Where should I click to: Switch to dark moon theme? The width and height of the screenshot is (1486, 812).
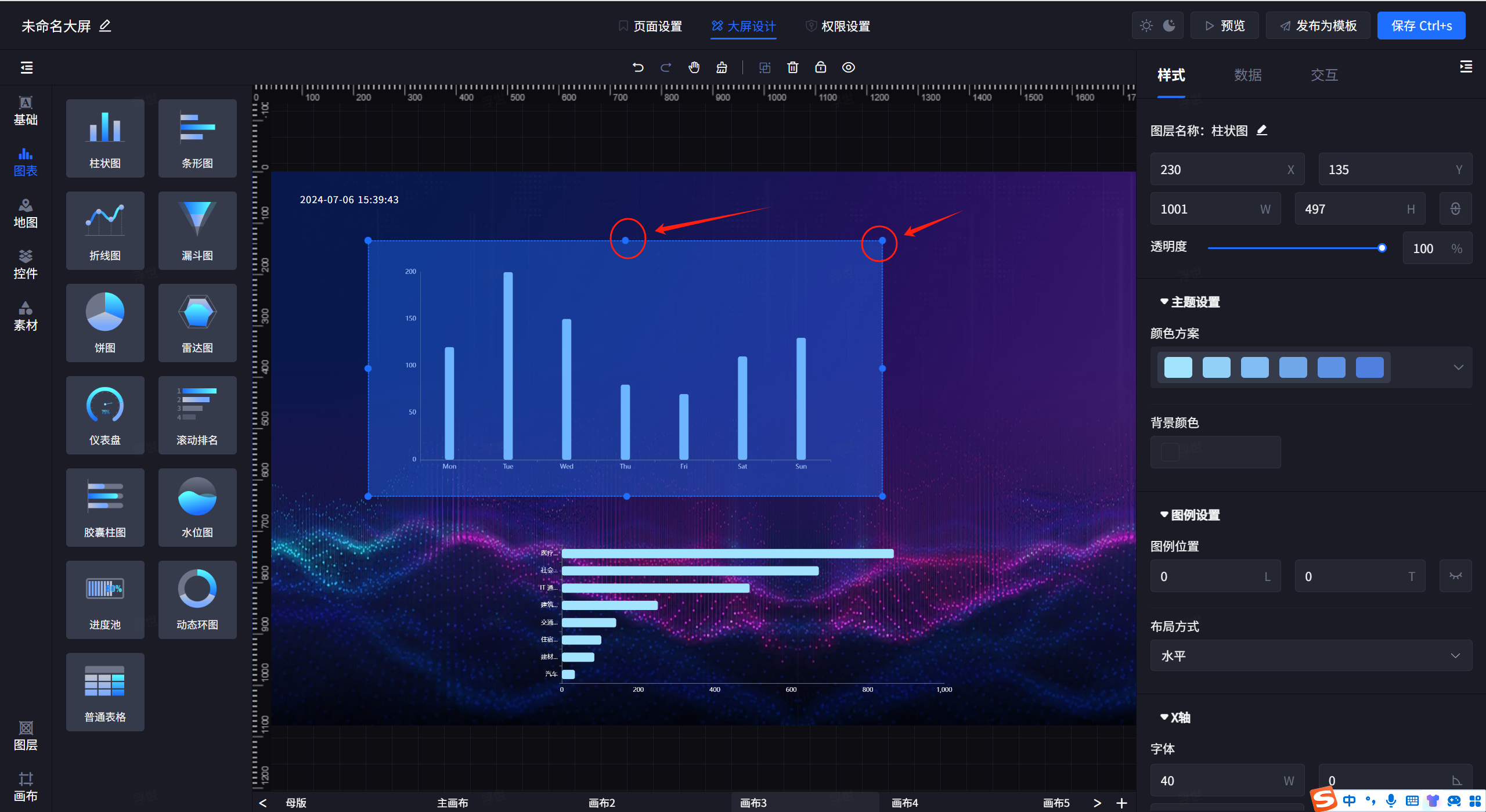(x=1170, y=26)
